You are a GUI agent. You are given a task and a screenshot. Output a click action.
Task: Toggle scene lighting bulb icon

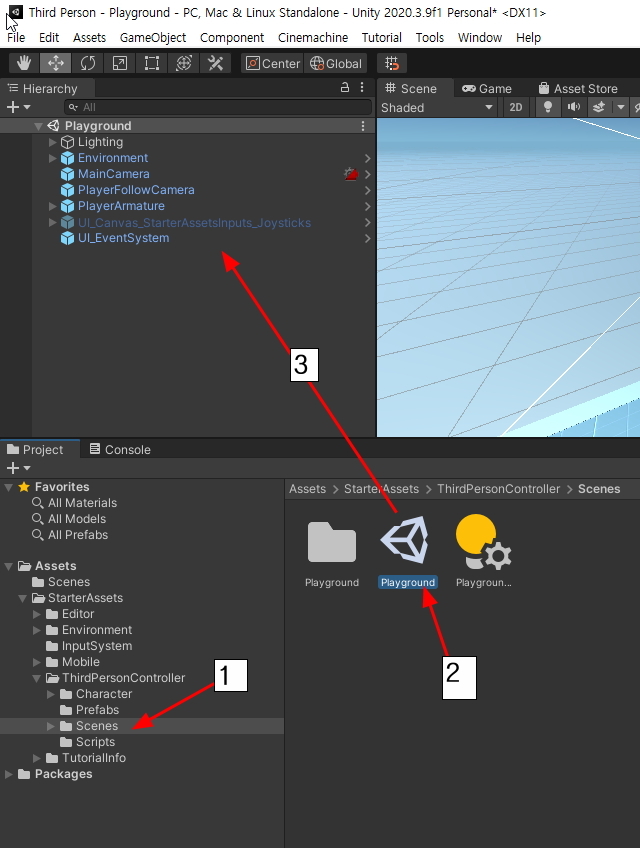547,107
